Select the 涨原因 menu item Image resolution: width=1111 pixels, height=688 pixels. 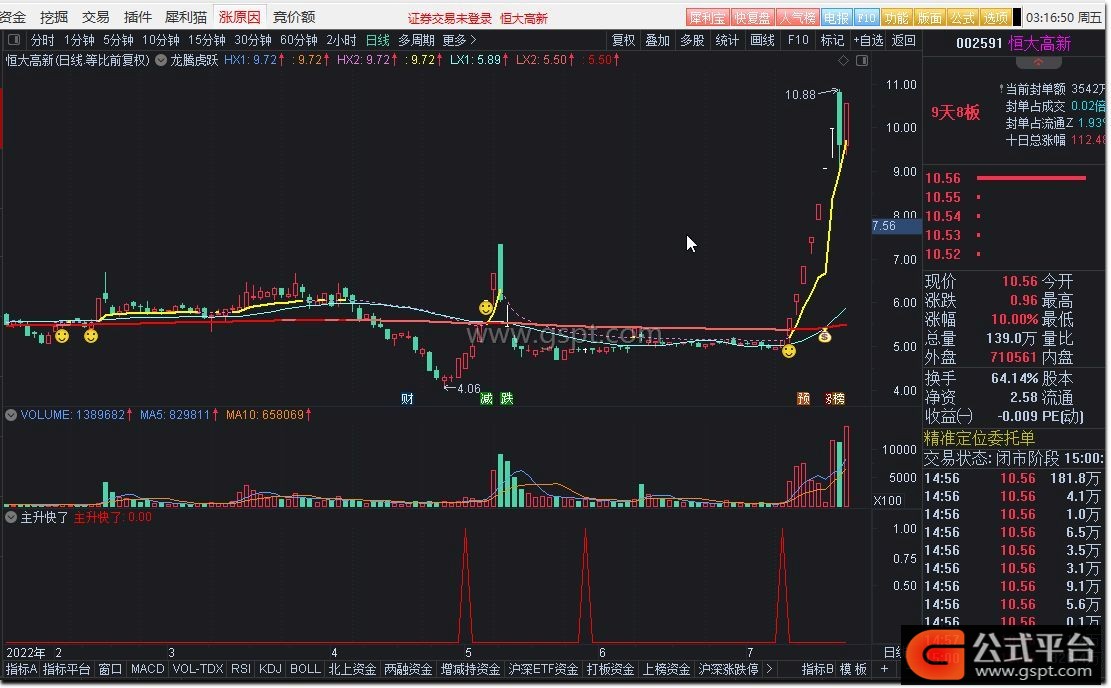point(239,17)
